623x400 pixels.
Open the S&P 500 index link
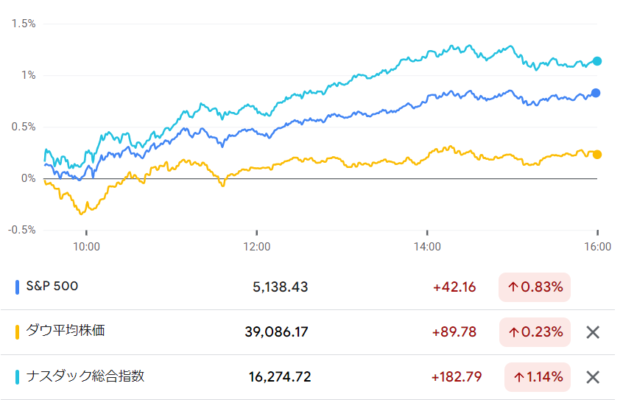coord(52,286)
